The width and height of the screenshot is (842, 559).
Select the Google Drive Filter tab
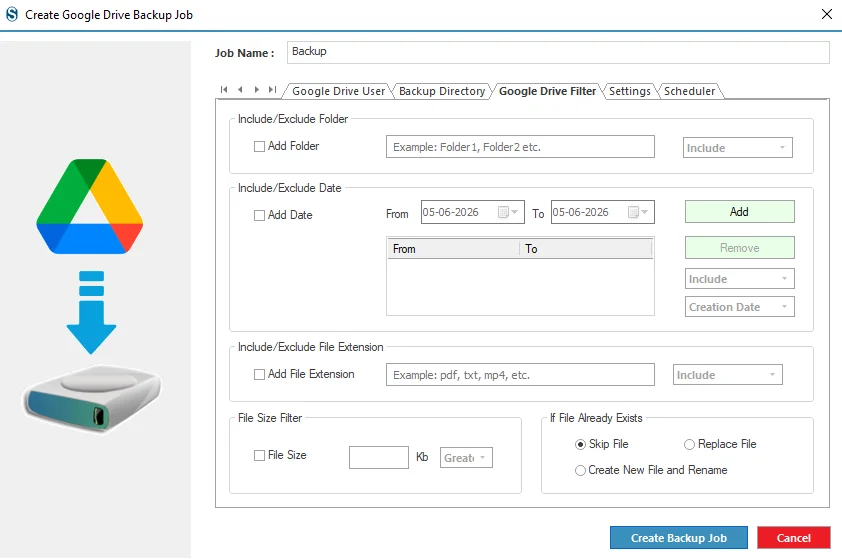(x=547, y=91)
